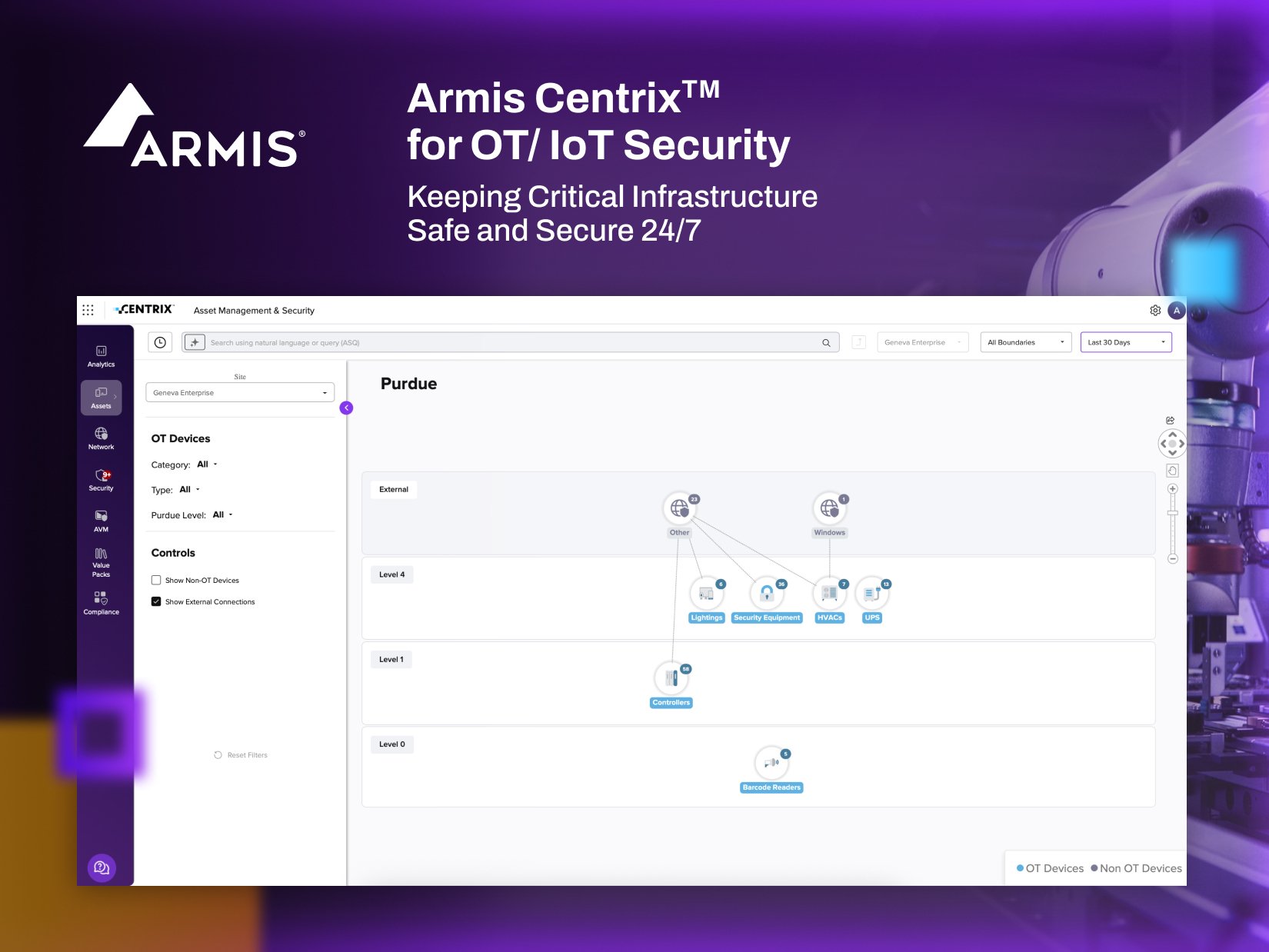Open the settings gear icon
1269x952 pixels.
(1155, 311)
